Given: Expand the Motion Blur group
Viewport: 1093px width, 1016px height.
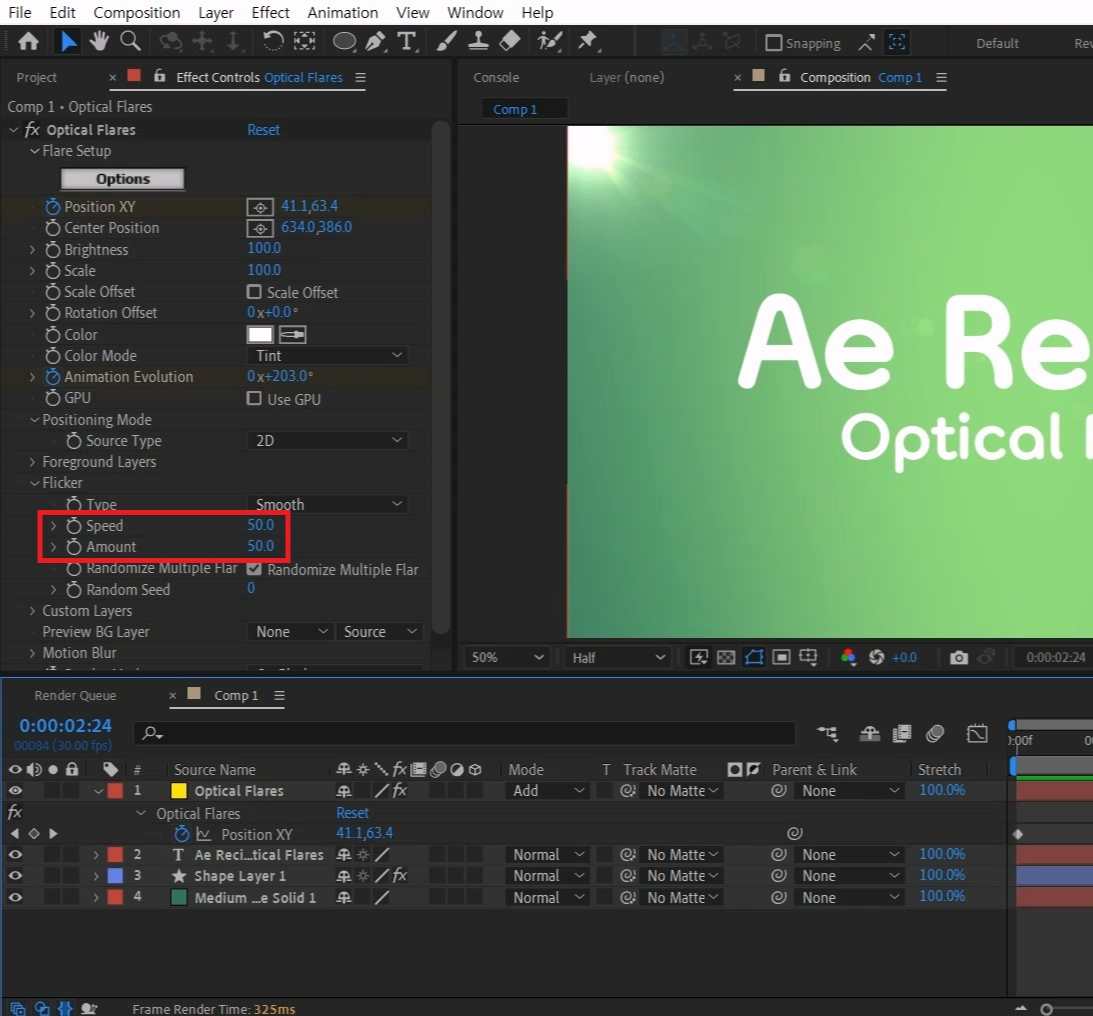Looking at the screenshot, I should (32, 653).
